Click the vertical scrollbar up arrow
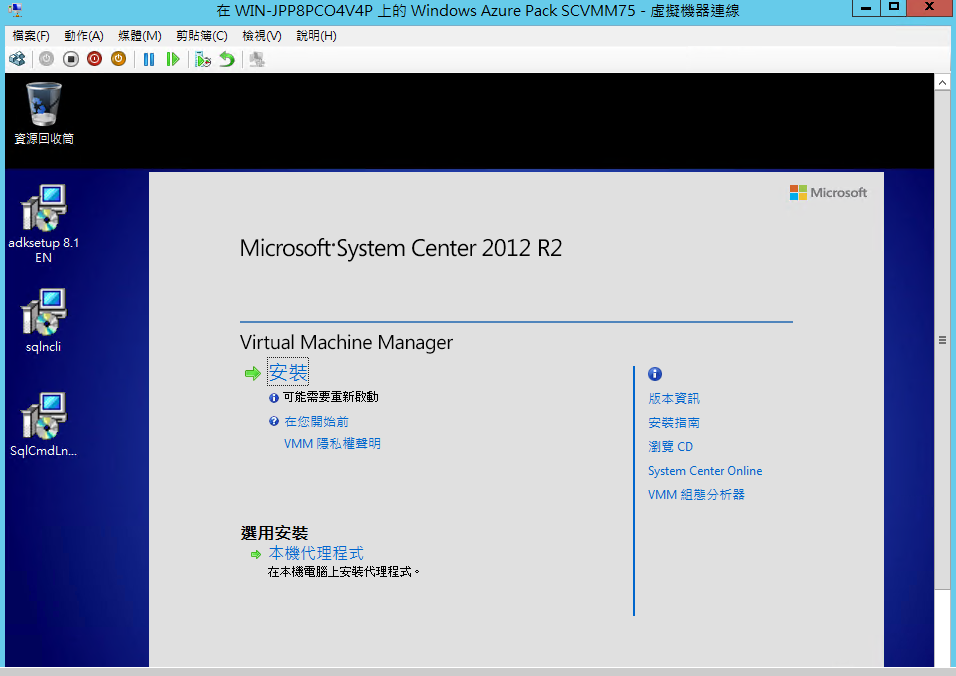This screenshot has width=956, height=676. click(x=942, y=82)
